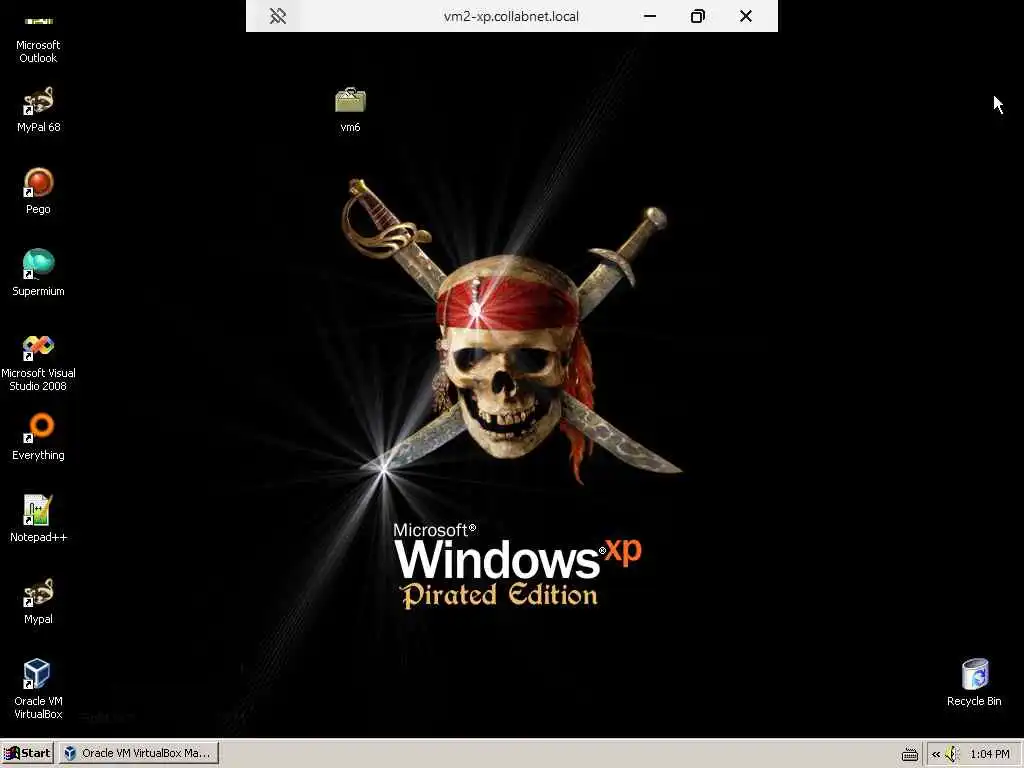Viewport: 1024px width, 768px height.
Task: Select the Recycle Bin icon
Action: pyautogui.click(x=974, y=683)
